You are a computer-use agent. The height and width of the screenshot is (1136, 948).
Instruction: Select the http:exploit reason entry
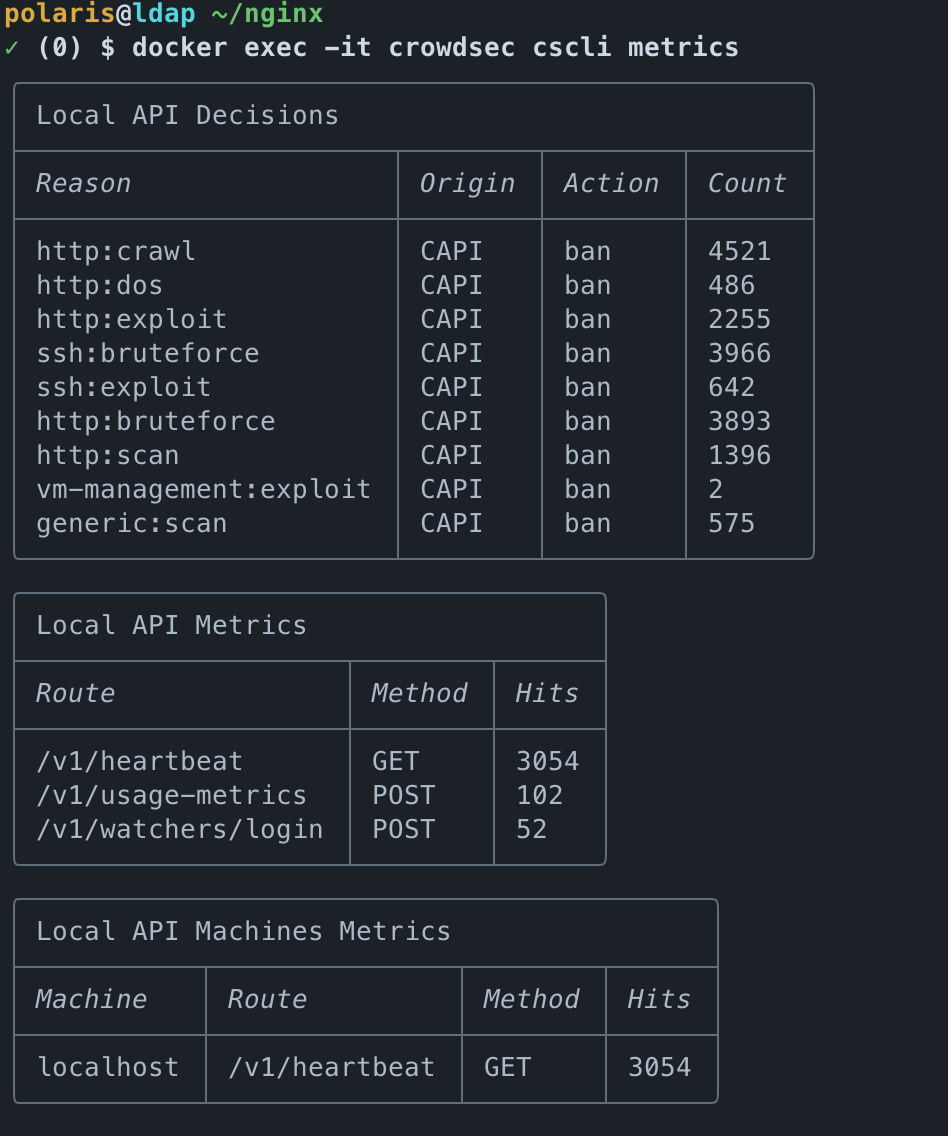131,320
